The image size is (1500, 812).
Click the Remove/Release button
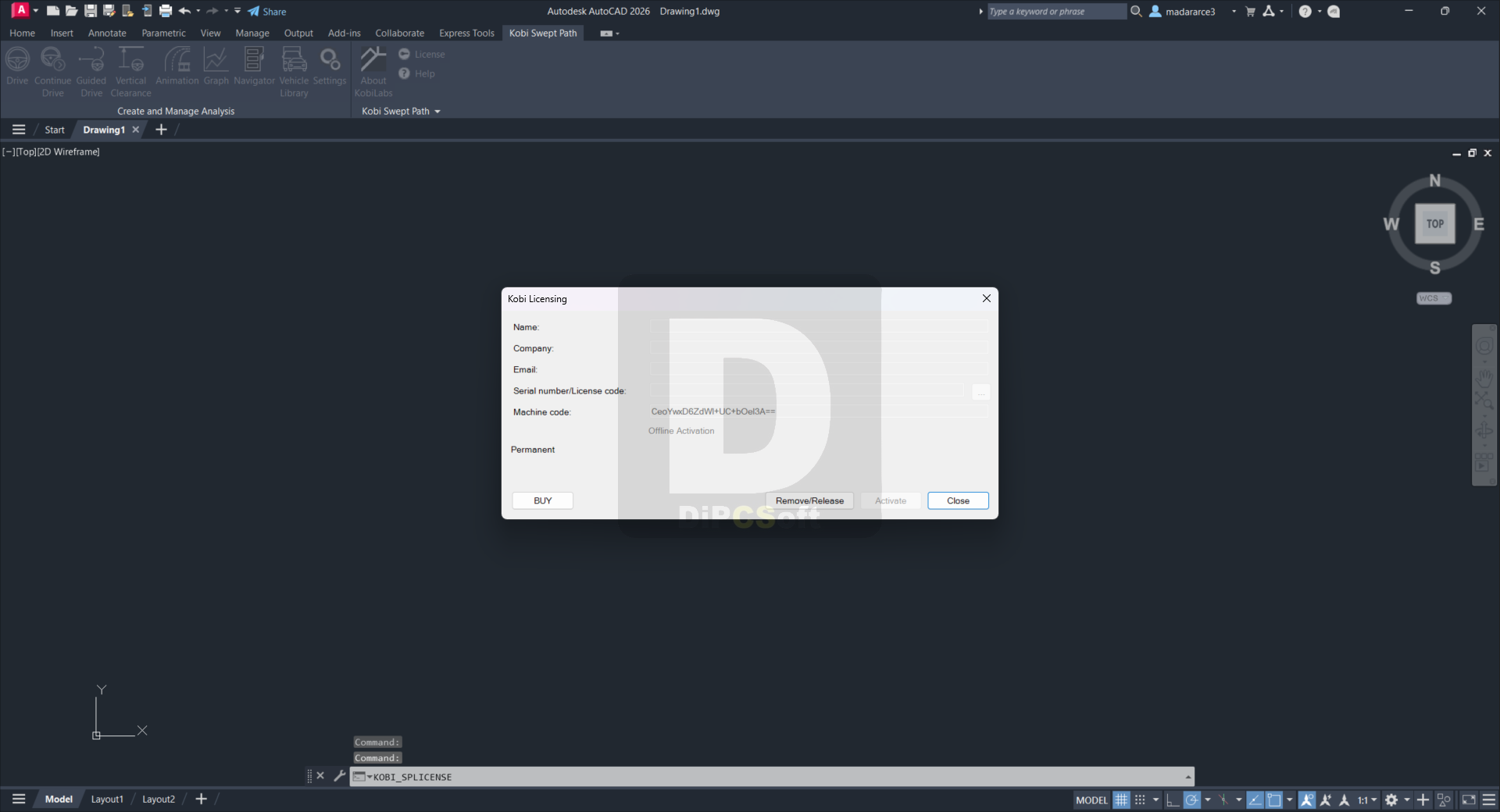point(809,500)
